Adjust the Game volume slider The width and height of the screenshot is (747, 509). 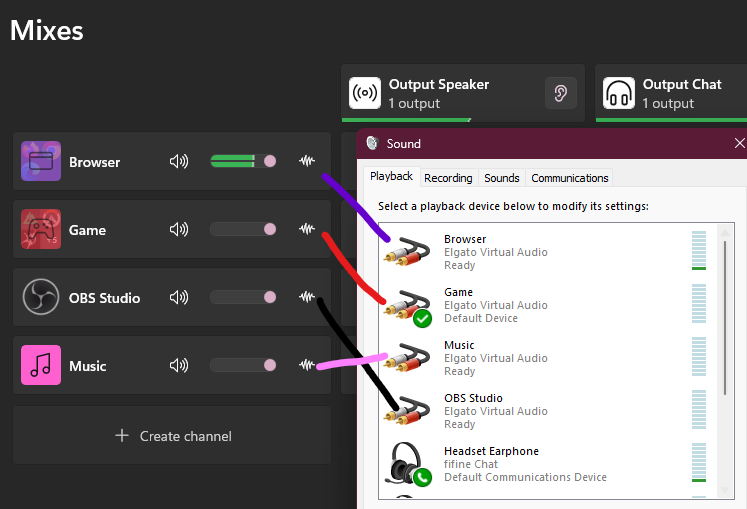[x=243, y=229]
